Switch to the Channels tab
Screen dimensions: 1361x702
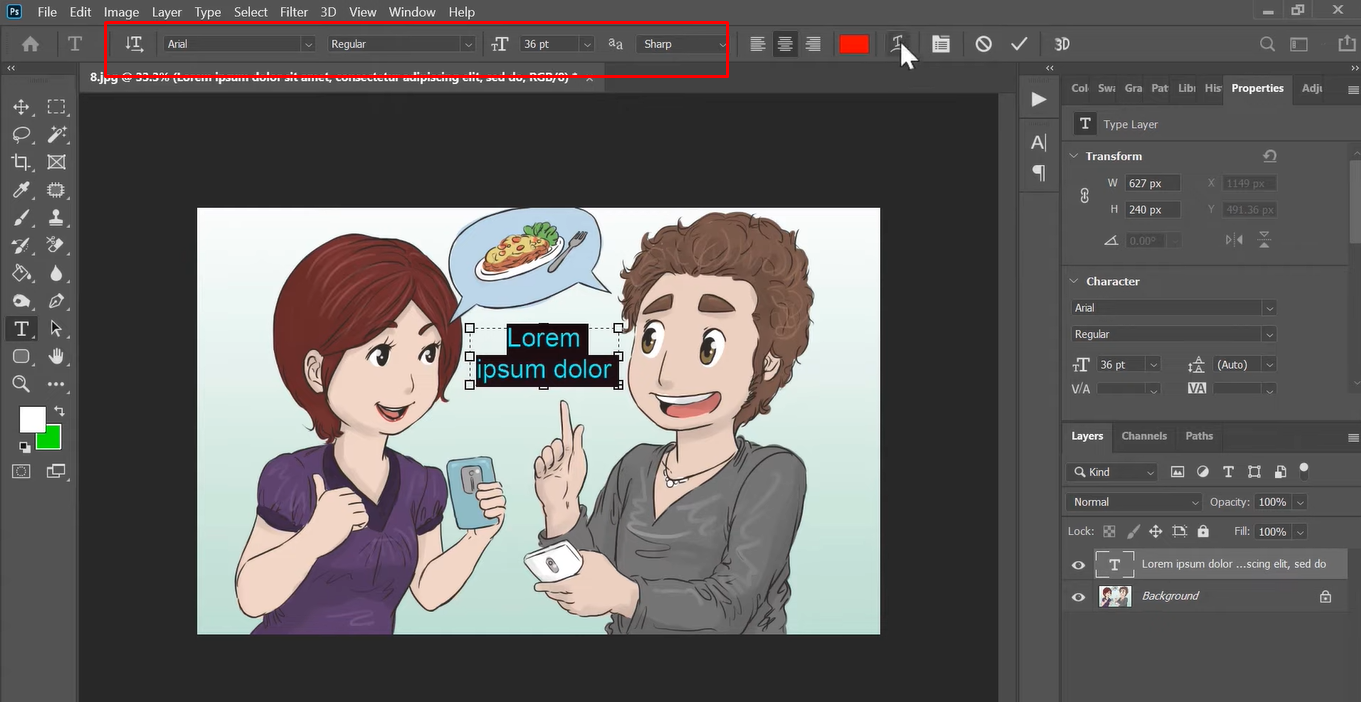point(1144,436)
